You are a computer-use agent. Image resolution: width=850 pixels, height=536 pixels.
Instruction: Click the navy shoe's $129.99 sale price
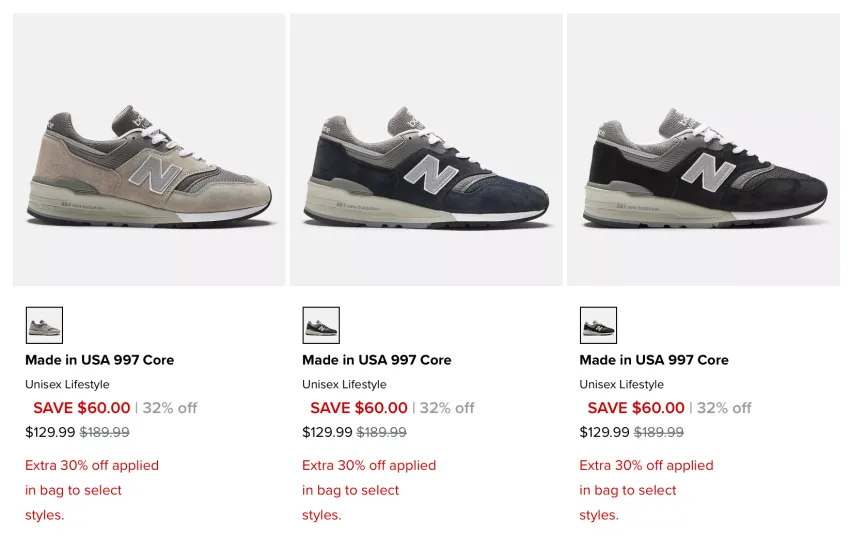[x=327, y=432]
